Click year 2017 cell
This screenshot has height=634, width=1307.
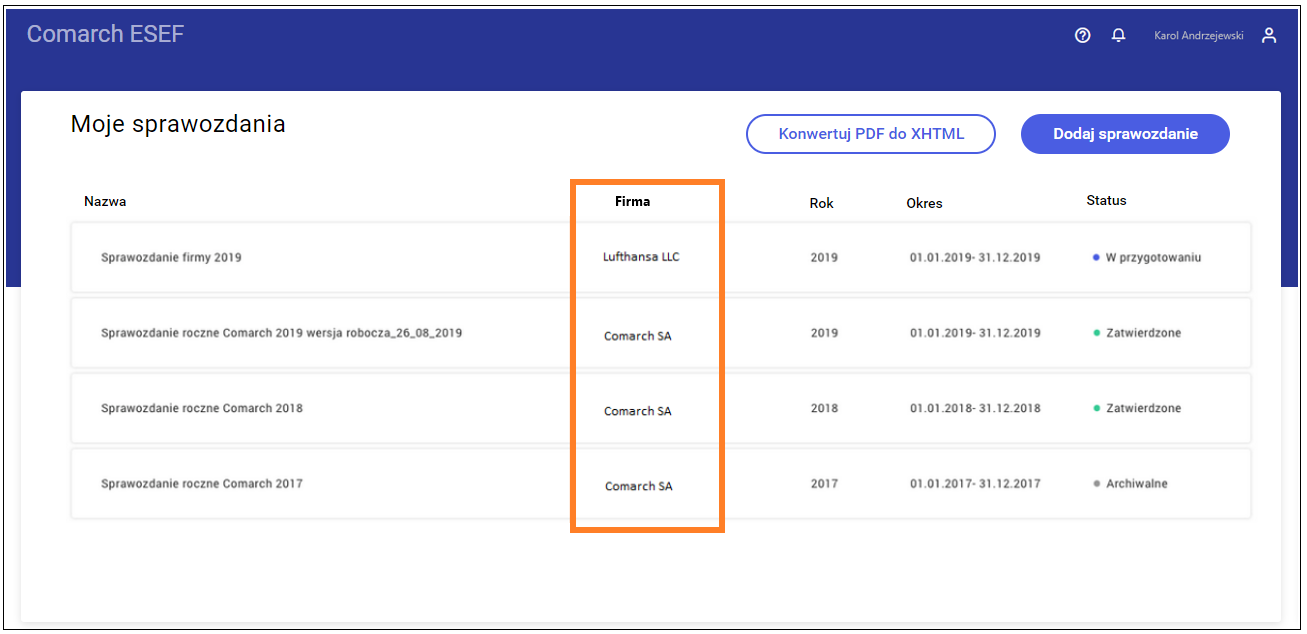coord(824,484)
